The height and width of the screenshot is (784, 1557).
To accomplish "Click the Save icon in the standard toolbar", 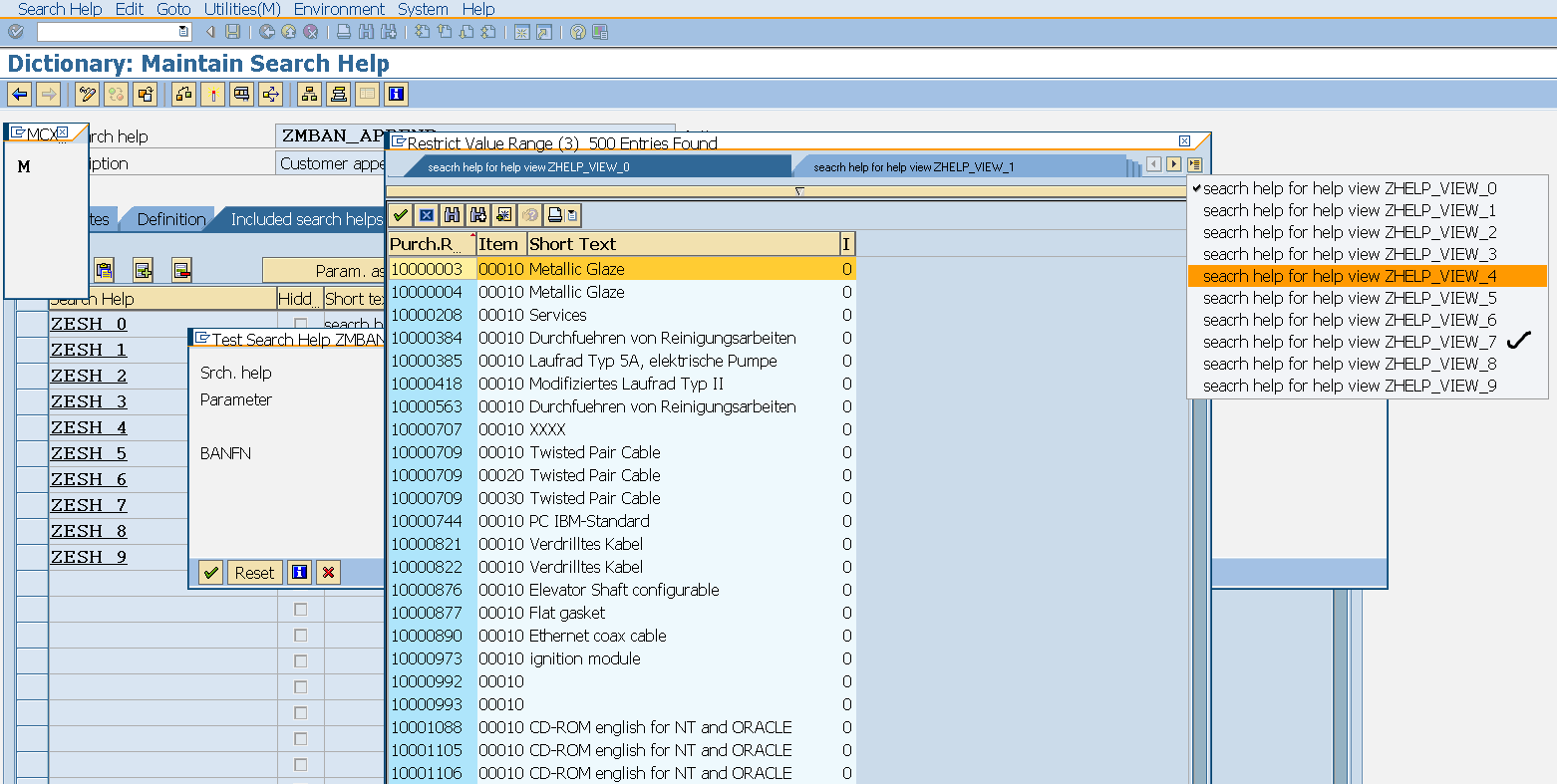I will tap(232, 31).
